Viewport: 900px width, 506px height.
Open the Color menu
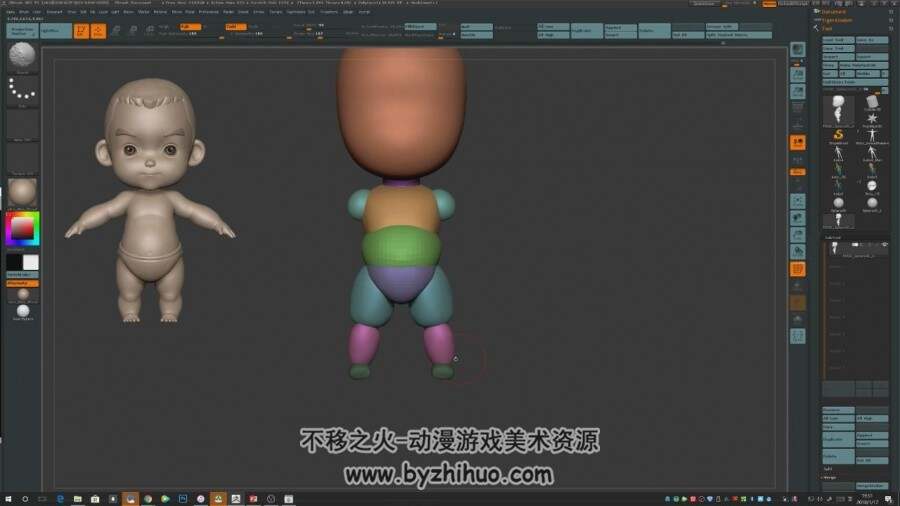[37, 11]
